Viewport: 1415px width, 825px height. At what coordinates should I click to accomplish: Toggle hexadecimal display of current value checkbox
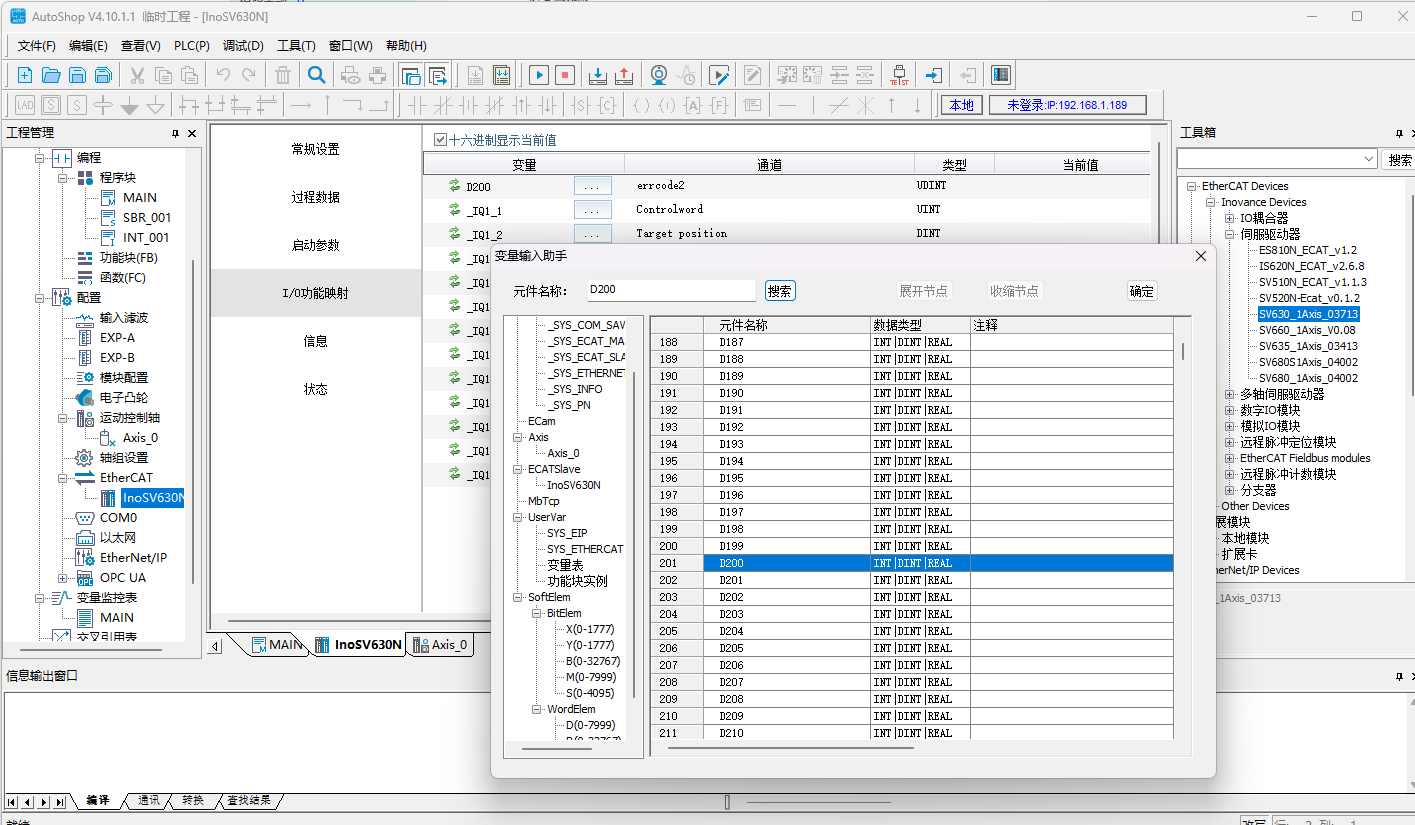pyautogui.click(x=441, y=140)
